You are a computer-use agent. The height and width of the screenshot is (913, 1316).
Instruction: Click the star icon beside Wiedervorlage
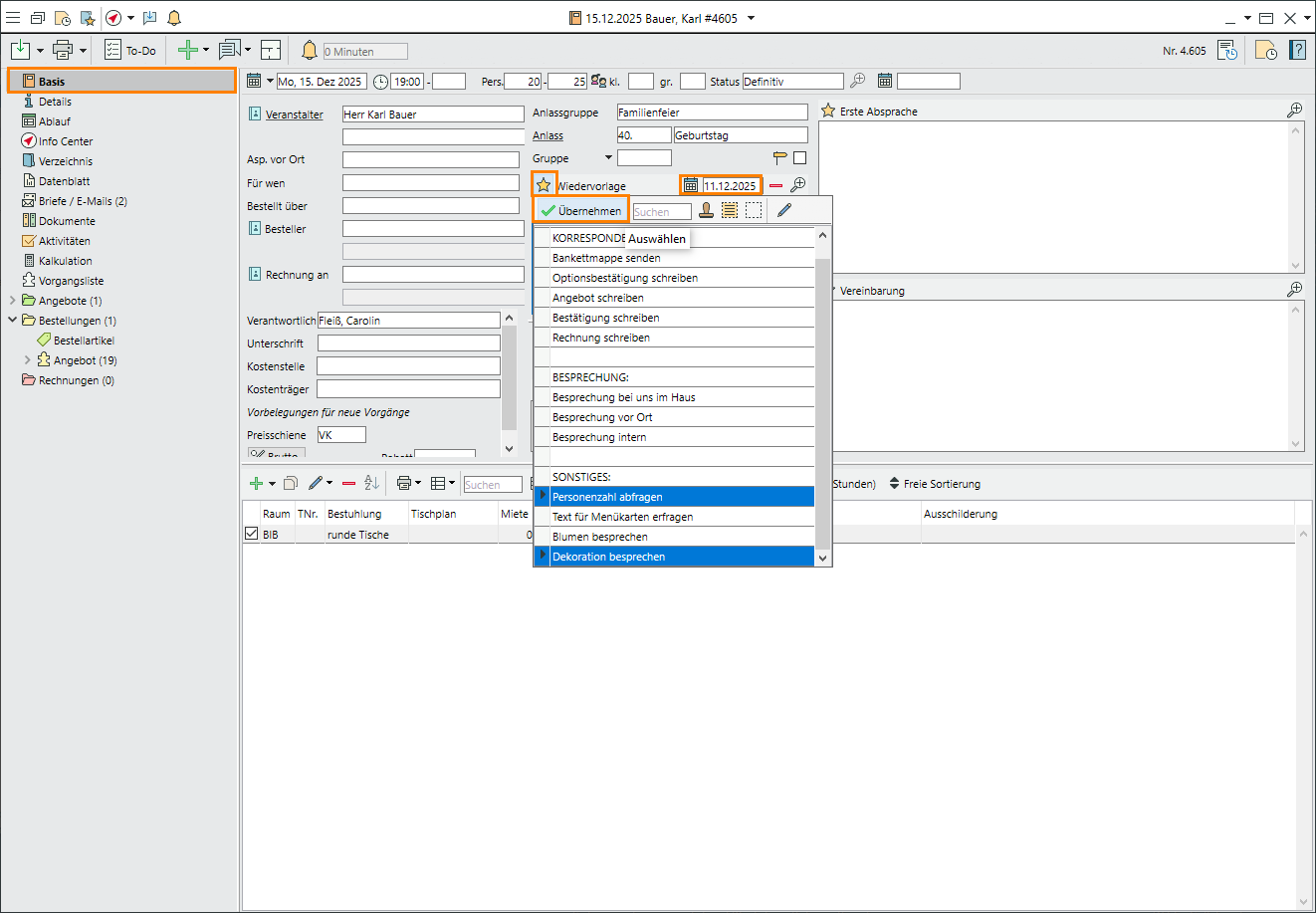544,185
